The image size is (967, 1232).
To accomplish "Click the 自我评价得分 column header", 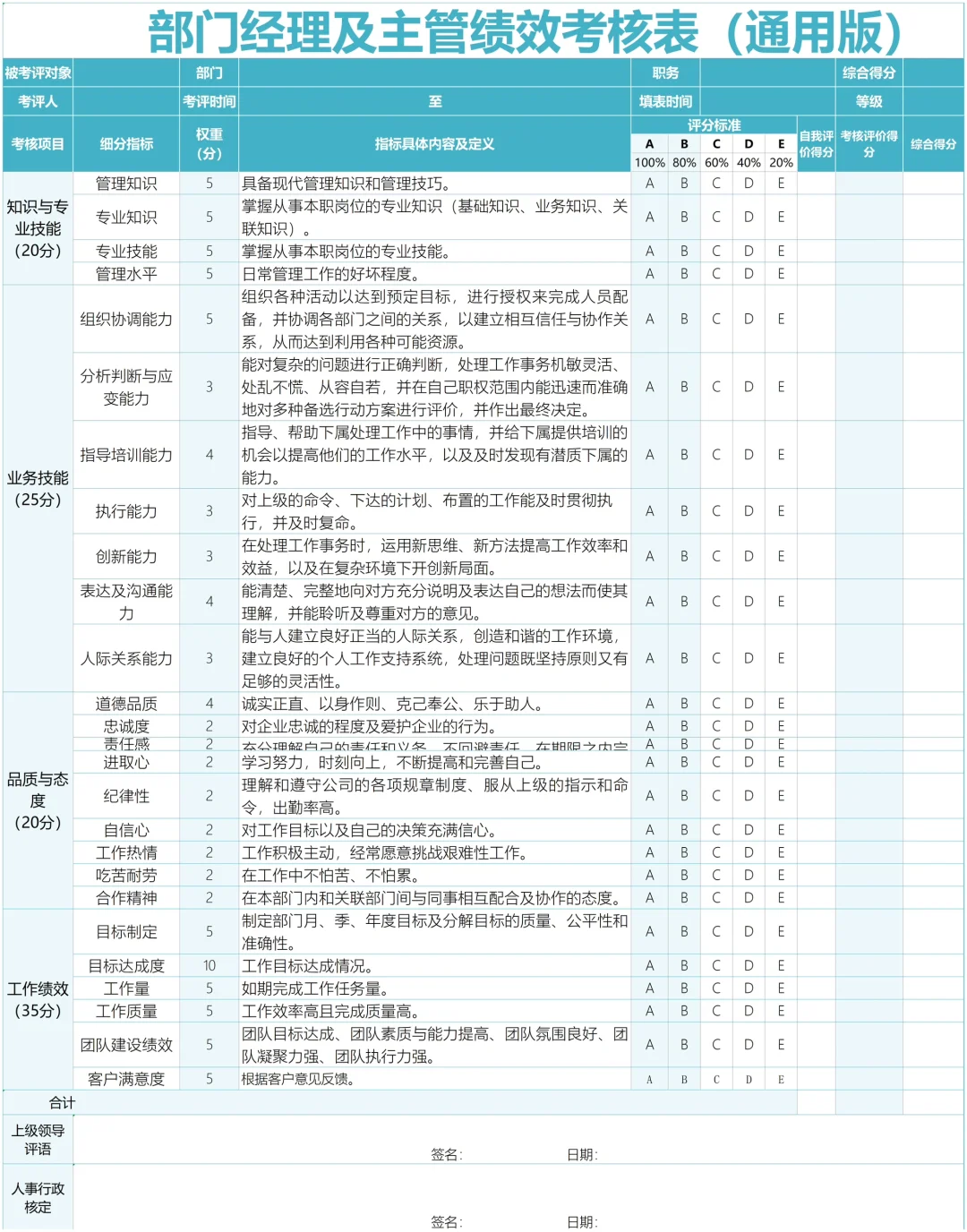I will [816, 143].
